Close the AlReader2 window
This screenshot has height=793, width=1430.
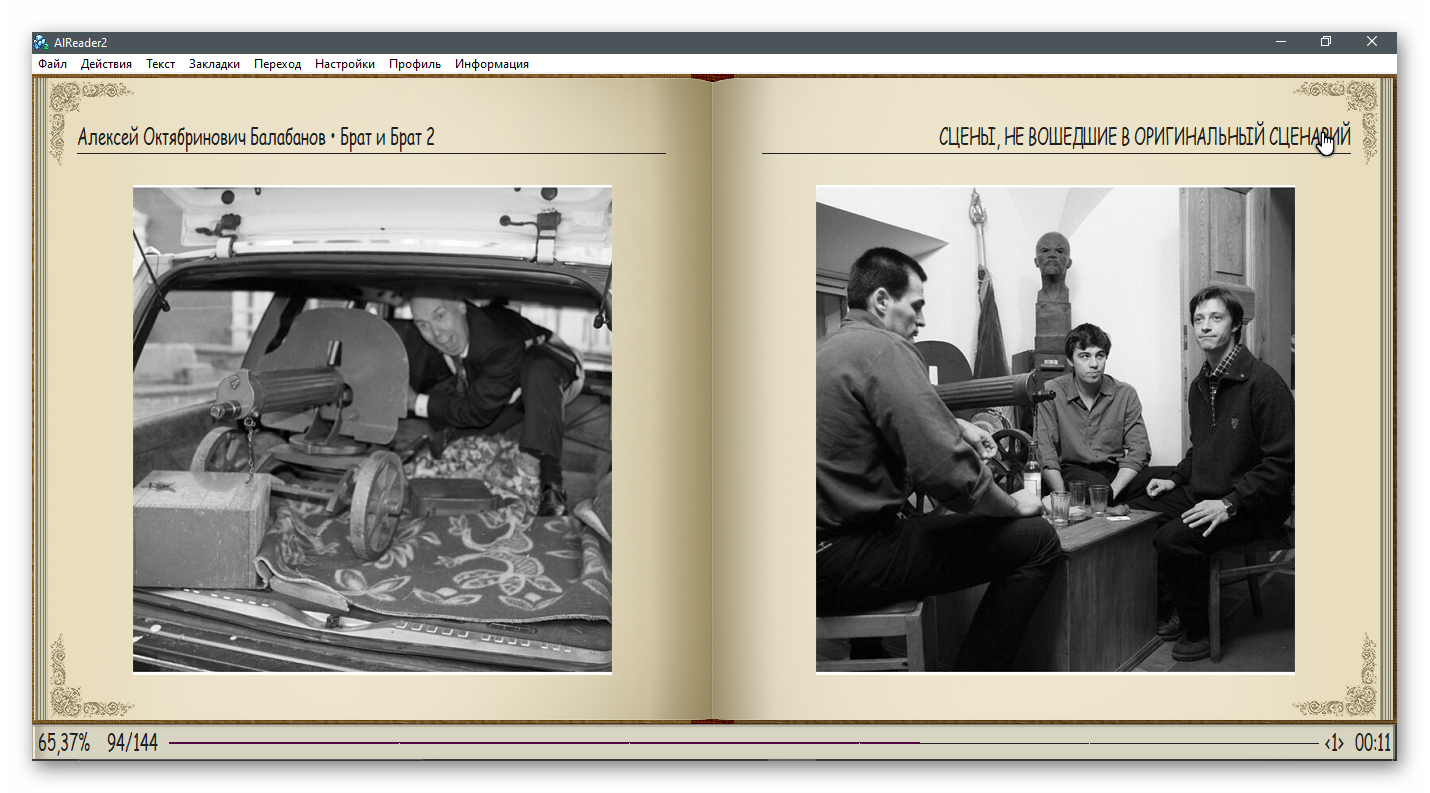(x=1372, y=42)
